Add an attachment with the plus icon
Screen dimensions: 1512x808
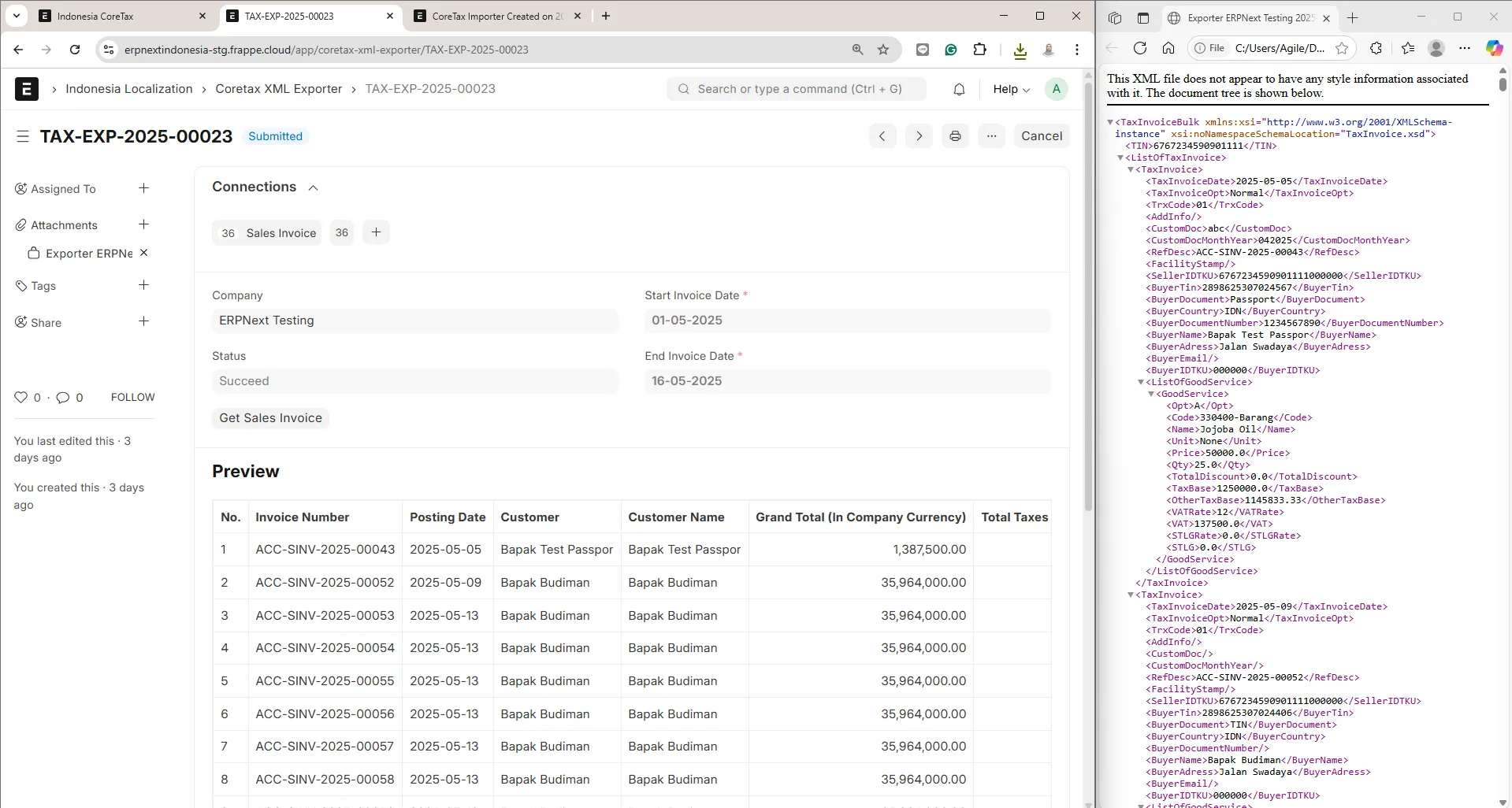pos(143,224)
